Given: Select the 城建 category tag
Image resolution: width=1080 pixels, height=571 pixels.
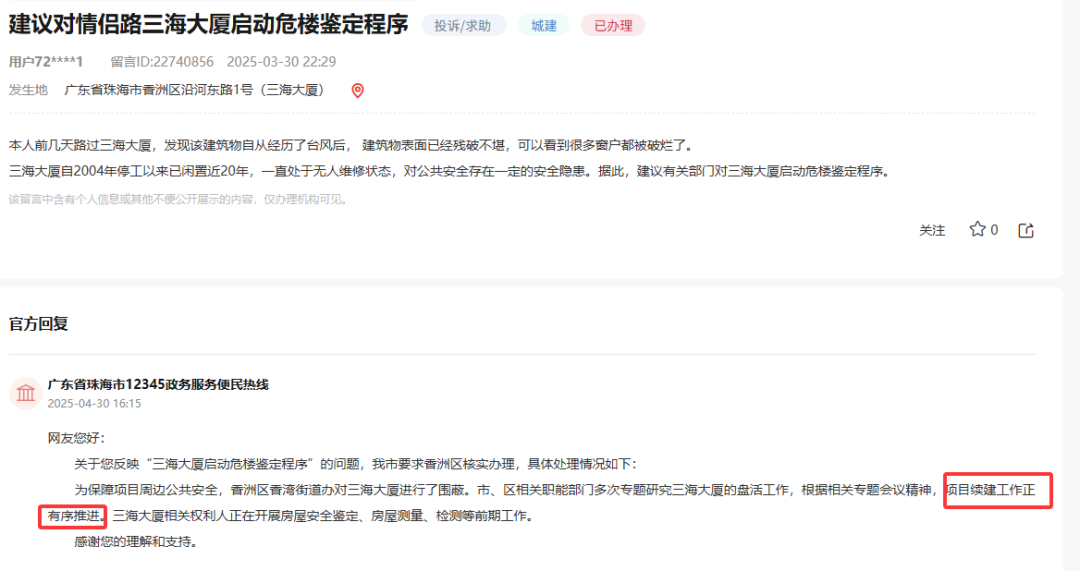Looking at the screenshot, I should (x=543, y=25).
